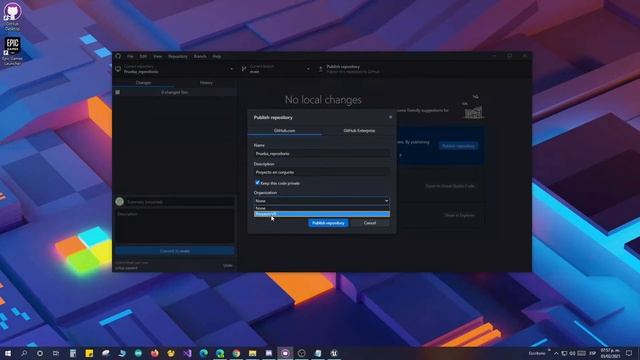
Task: Open the Edit menu
Action: 143,56
